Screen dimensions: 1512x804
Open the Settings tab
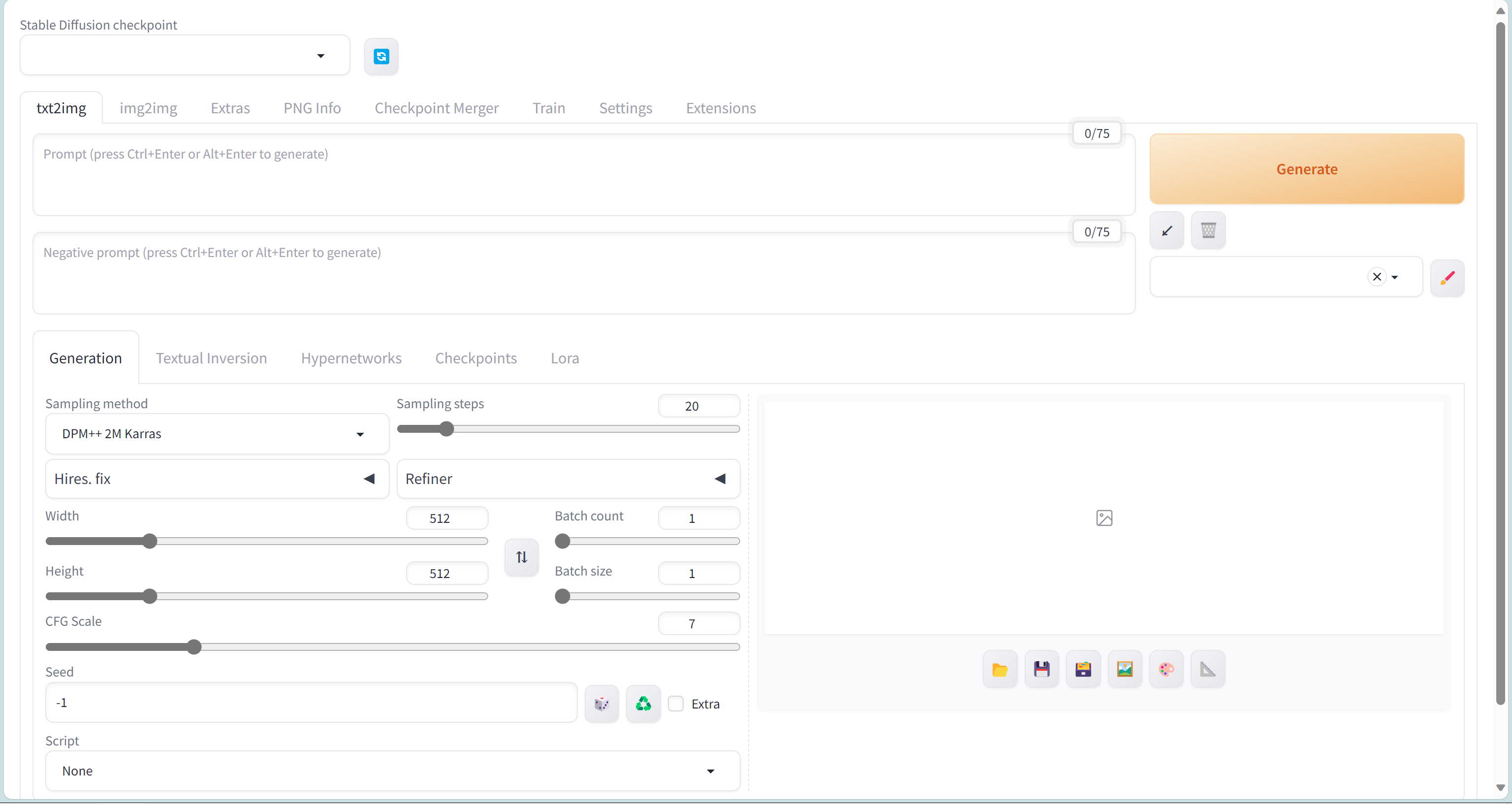click(x=626, y=108)
